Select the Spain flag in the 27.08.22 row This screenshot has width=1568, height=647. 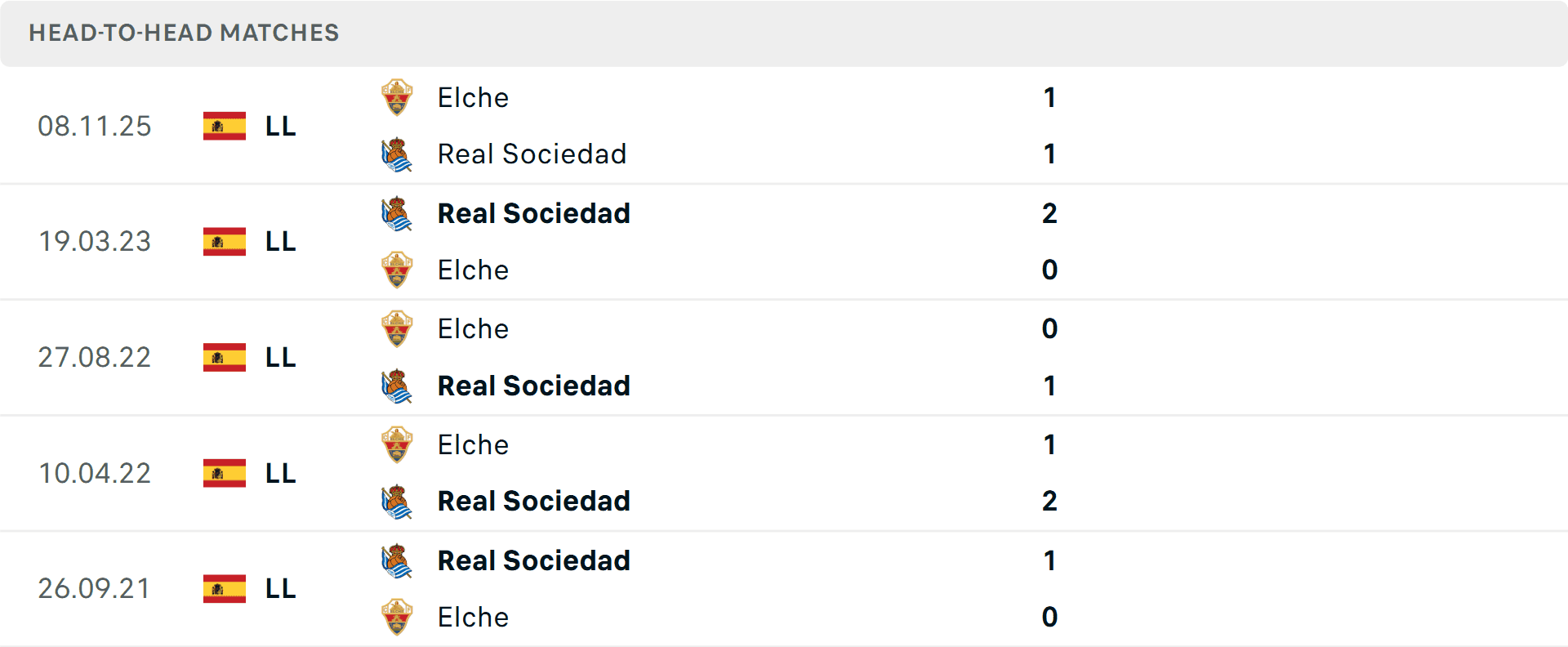pos(224,357)
